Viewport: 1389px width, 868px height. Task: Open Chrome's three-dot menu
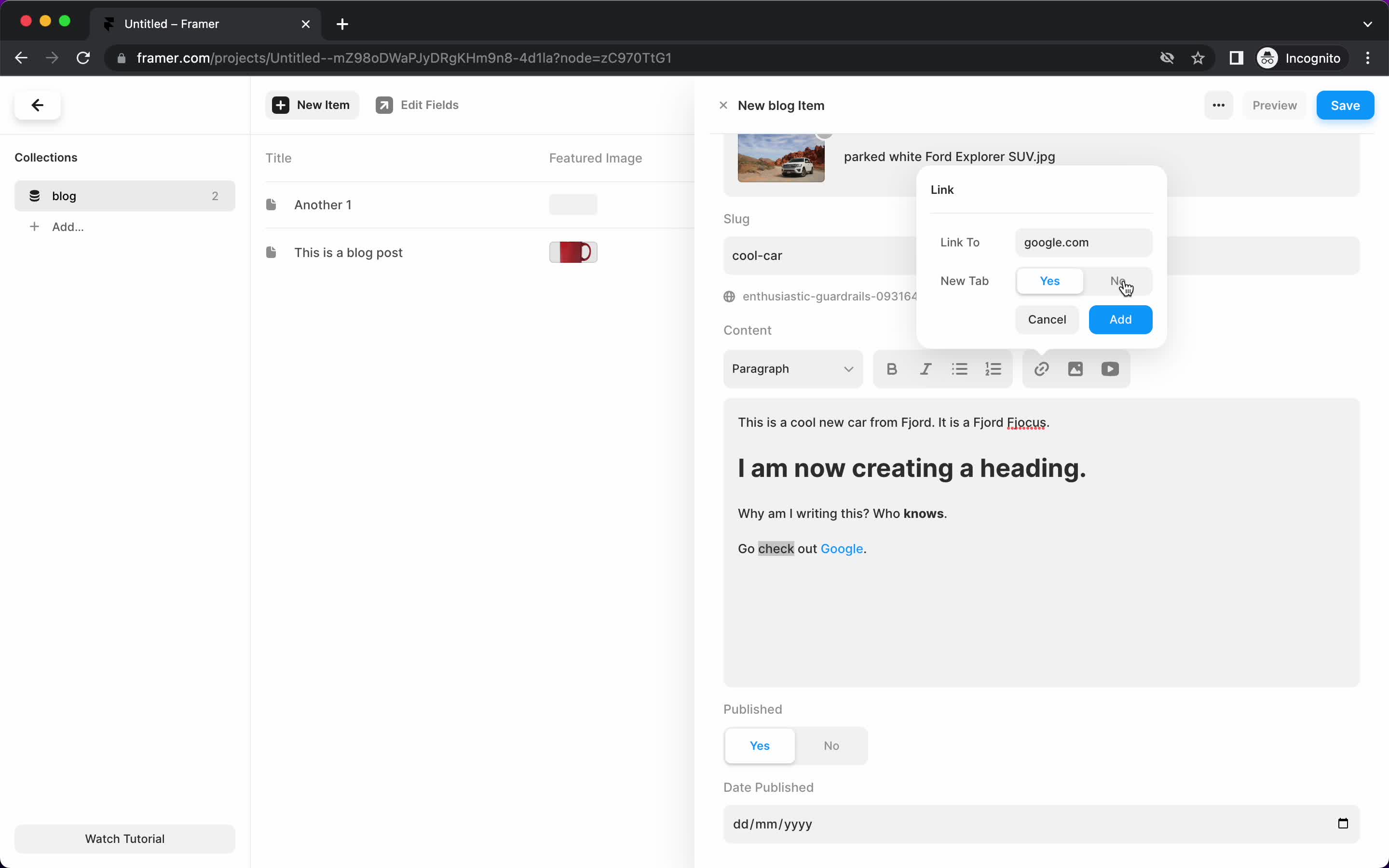[1367, 58]
